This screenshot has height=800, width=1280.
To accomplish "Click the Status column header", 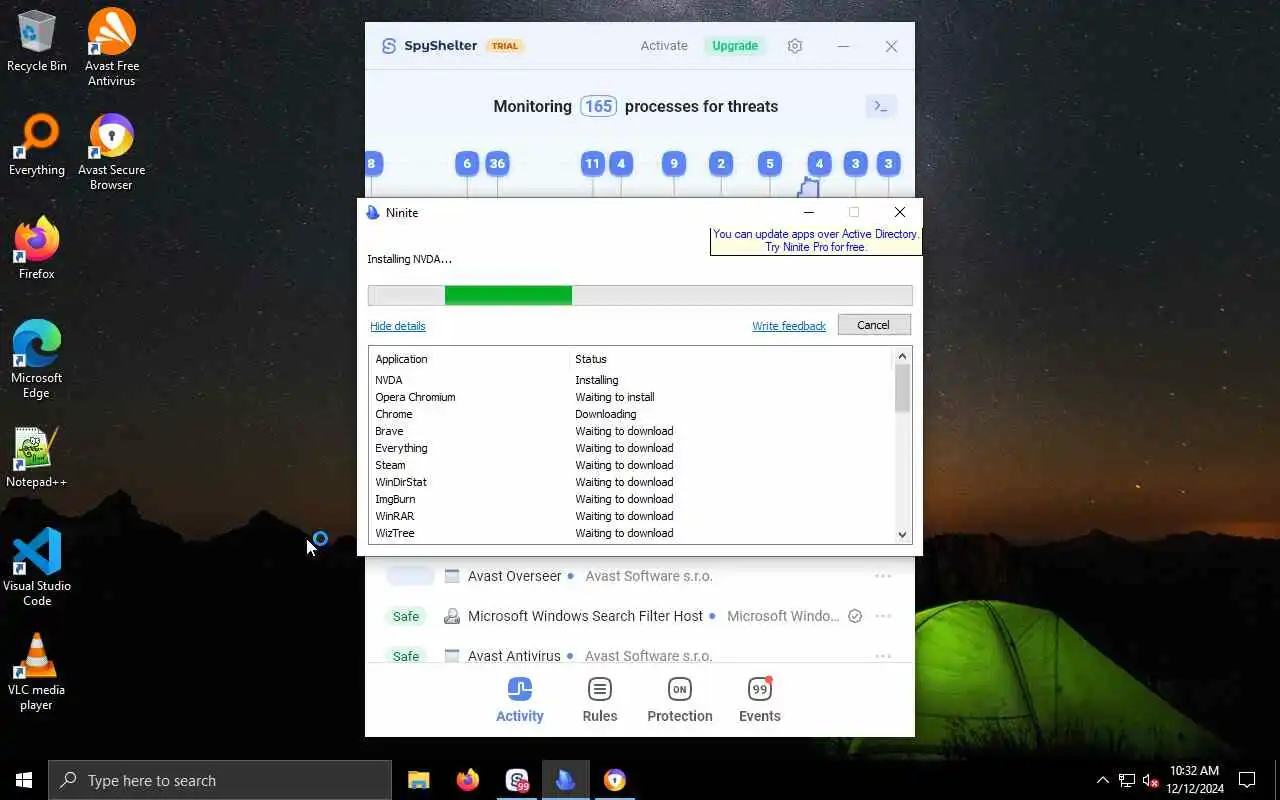I will pos(730,359).
